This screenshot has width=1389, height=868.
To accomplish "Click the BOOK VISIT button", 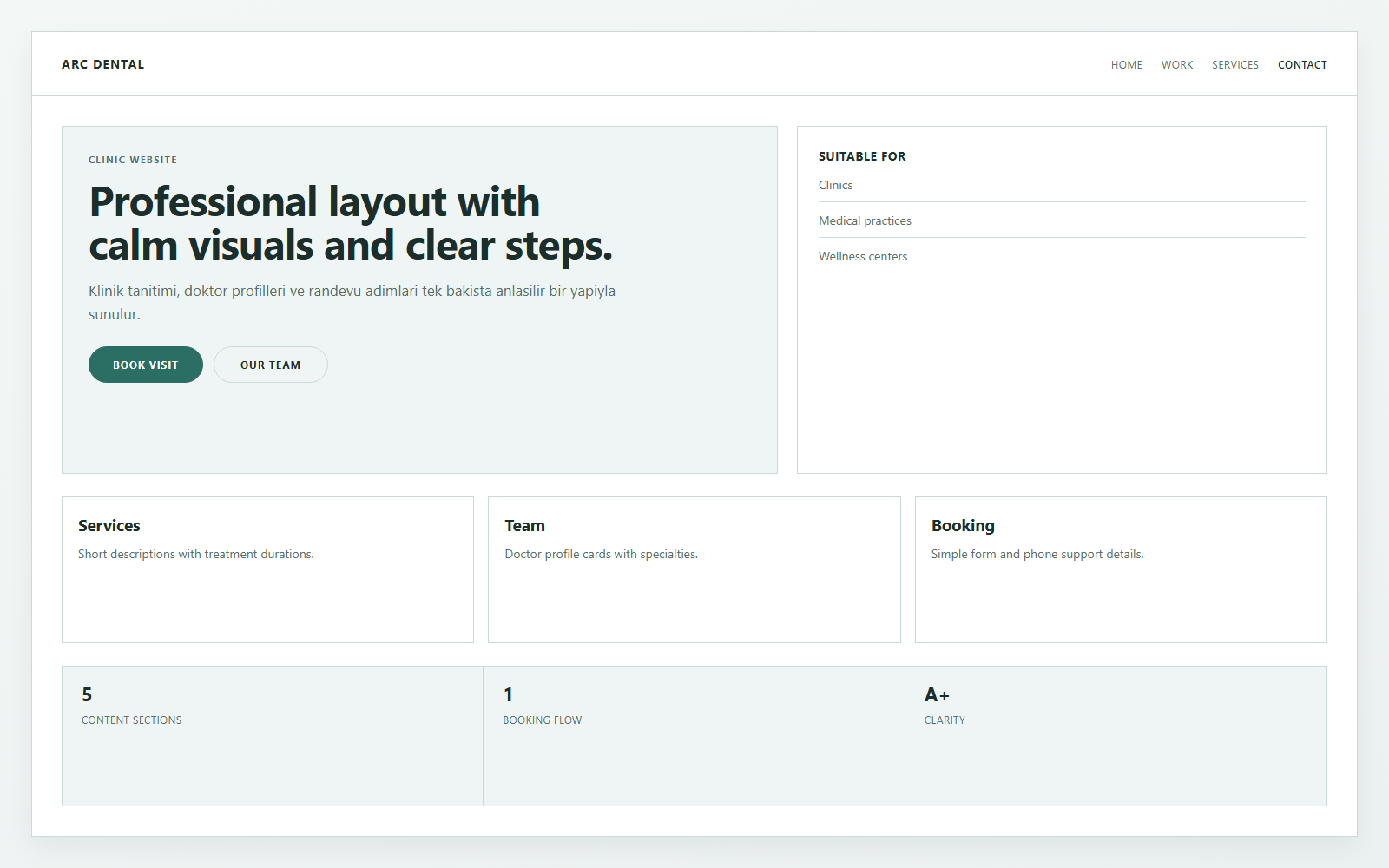I will pos(145,365).
